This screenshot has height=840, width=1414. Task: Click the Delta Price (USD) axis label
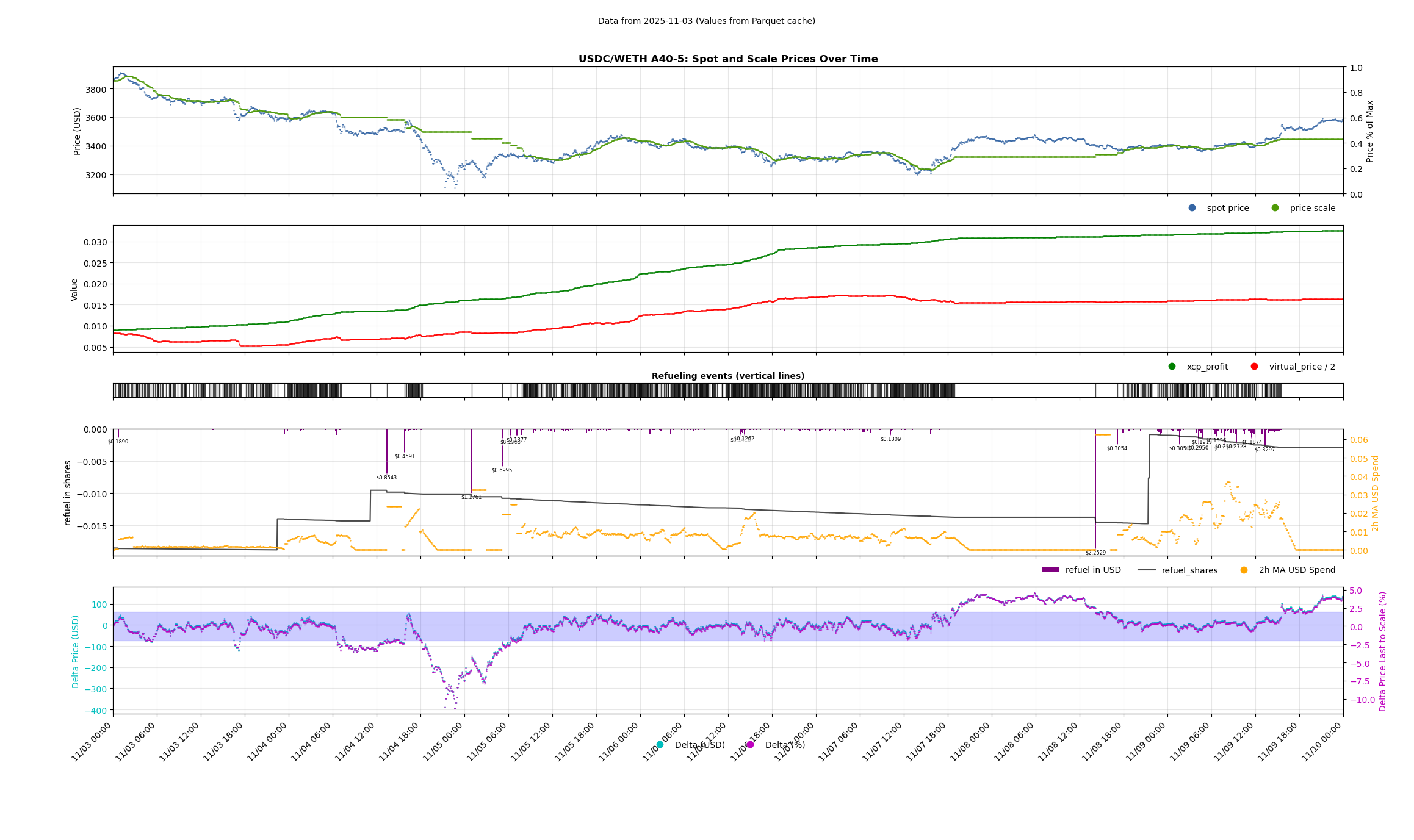click(x=76, y=652)
